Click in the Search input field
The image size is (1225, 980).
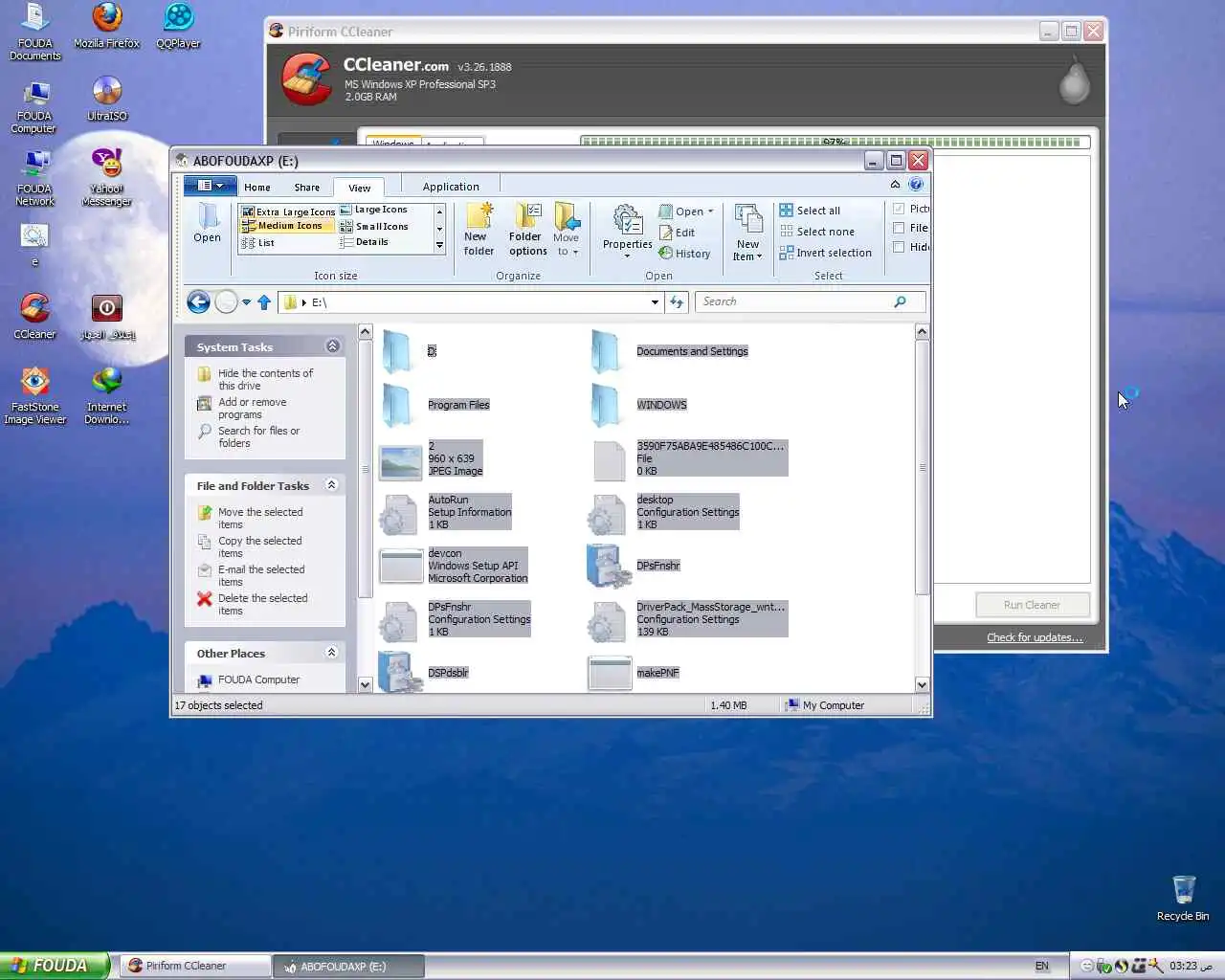[794, 301]
